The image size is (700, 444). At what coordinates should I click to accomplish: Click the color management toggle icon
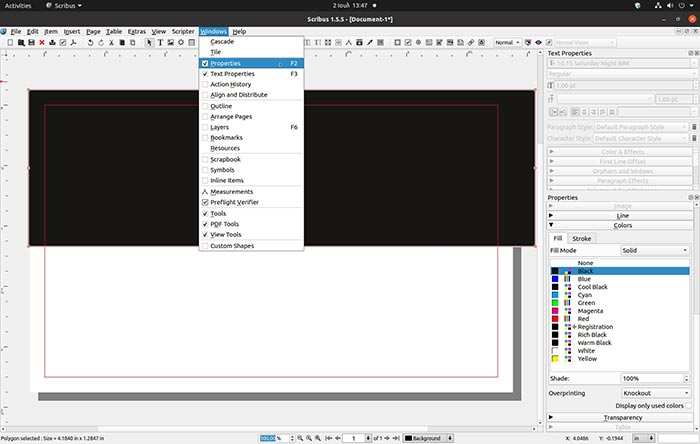coord(528,42)
